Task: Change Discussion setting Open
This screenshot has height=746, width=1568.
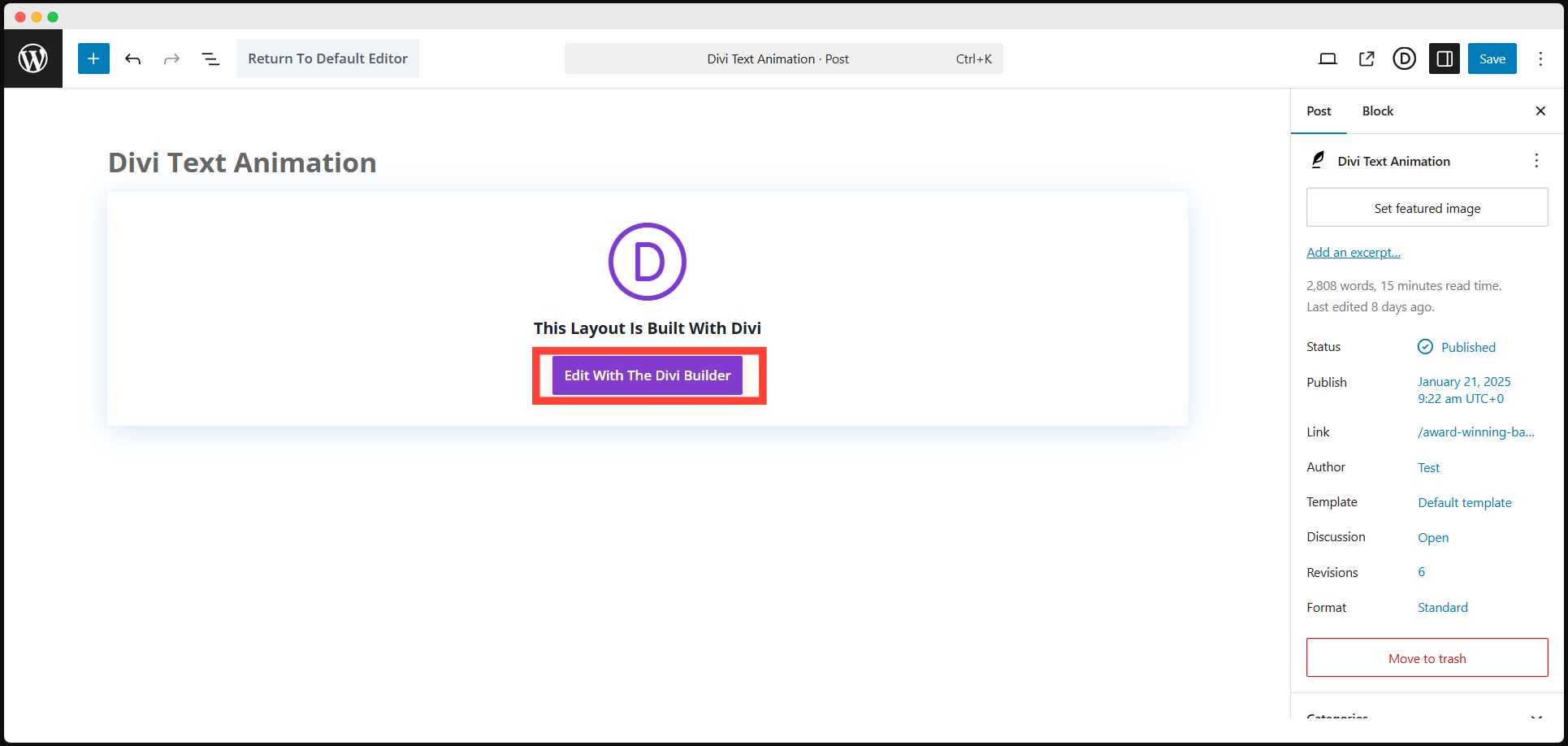Action: [x=1433, y=538]
